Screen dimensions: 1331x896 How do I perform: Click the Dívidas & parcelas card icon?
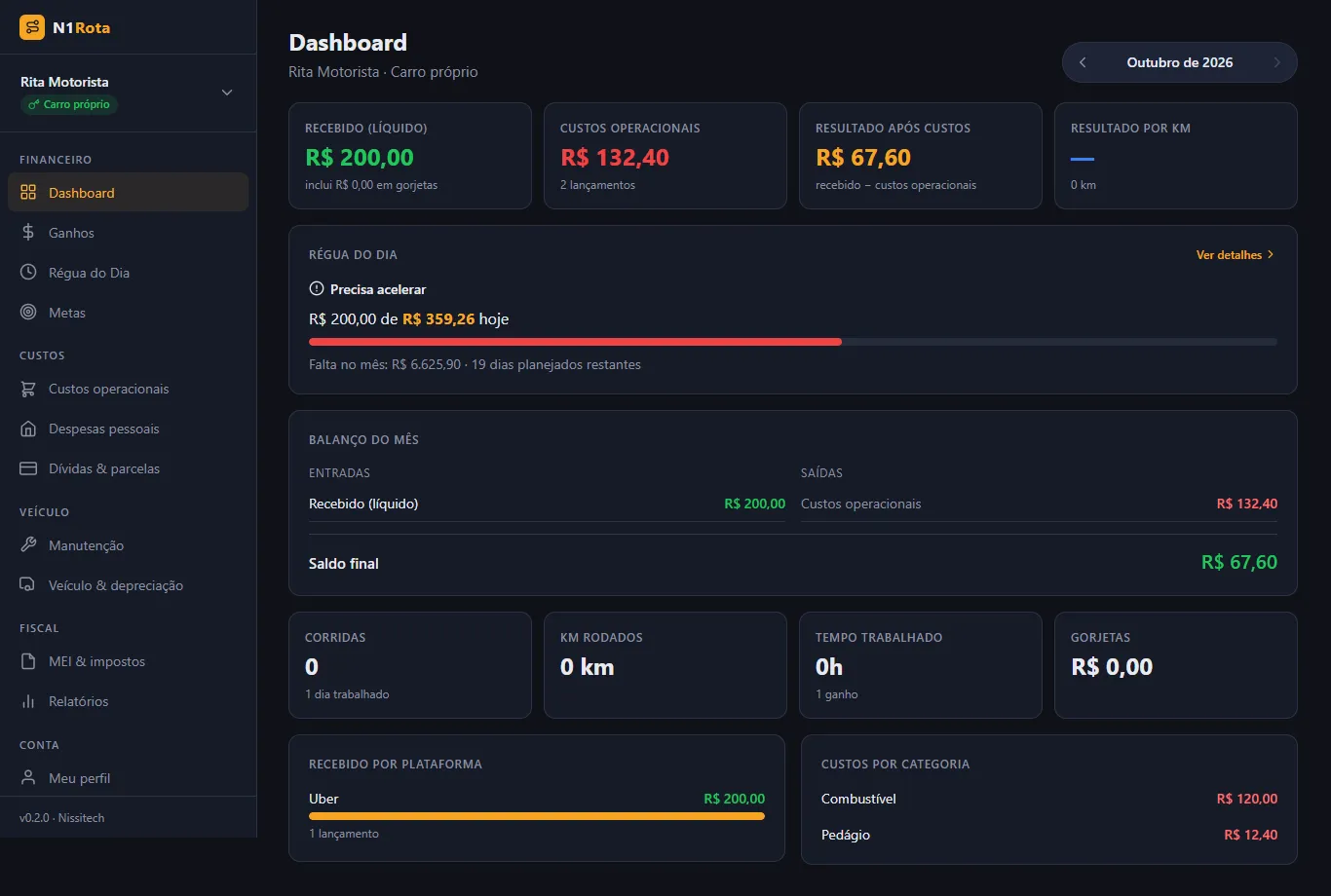coord(28,468)
